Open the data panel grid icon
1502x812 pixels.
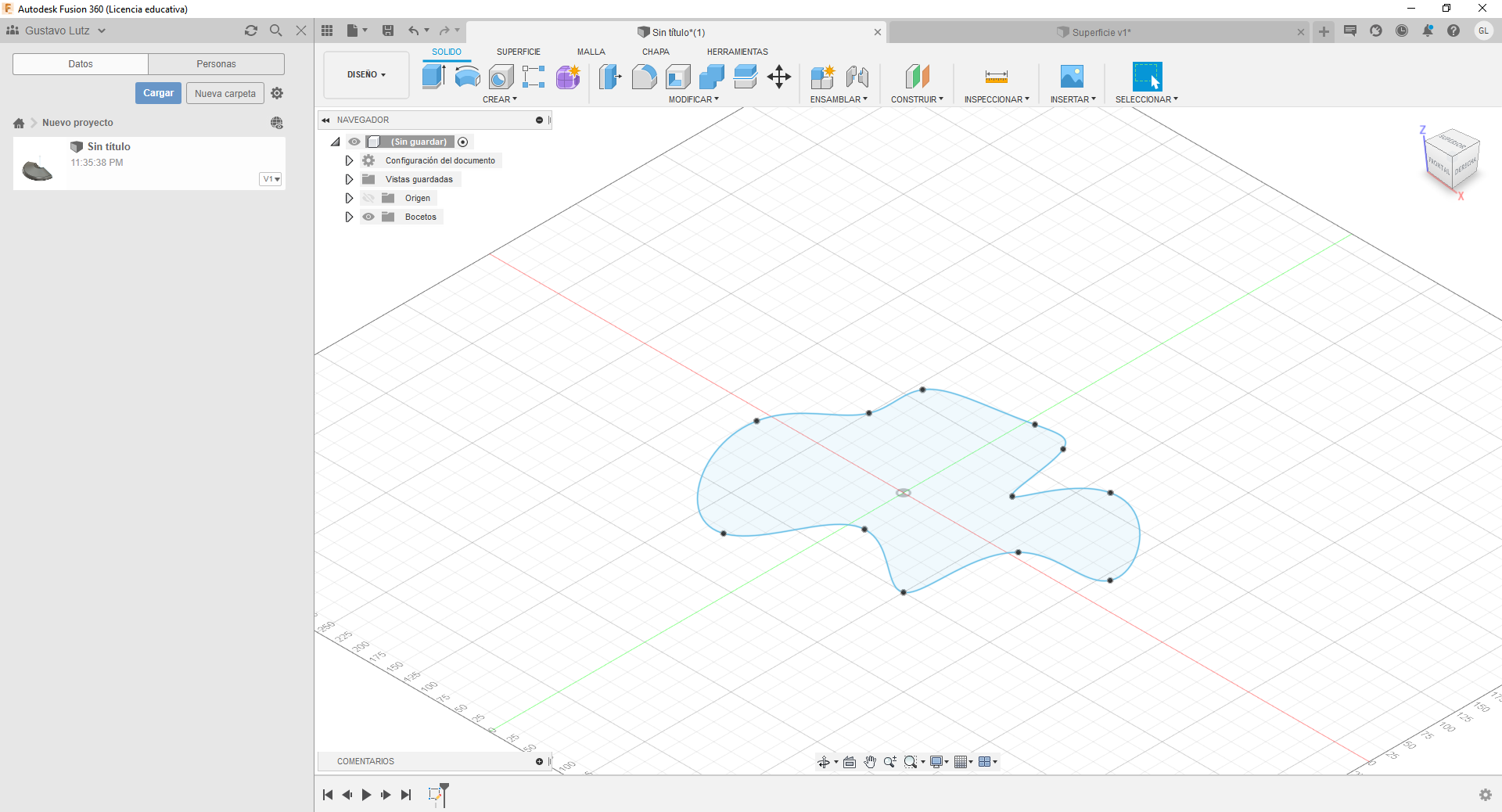(x=327, y=31)
